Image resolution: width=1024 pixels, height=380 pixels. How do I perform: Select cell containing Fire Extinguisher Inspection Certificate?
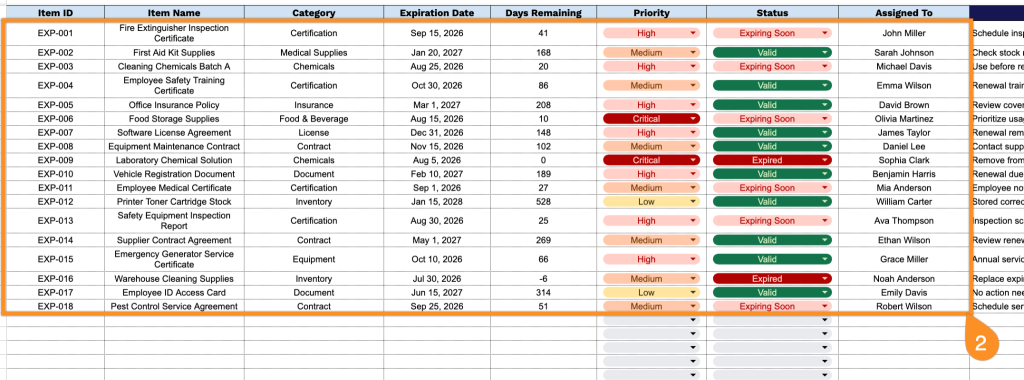(174, 33)
